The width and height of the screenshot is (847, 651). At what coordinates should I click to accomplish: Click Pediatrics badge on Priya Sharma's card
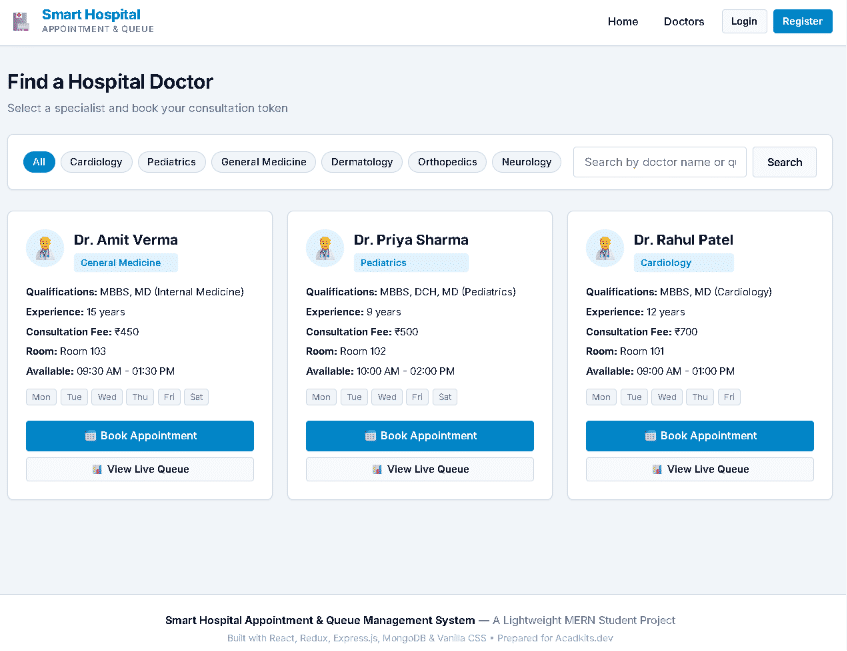click(411, 263)
